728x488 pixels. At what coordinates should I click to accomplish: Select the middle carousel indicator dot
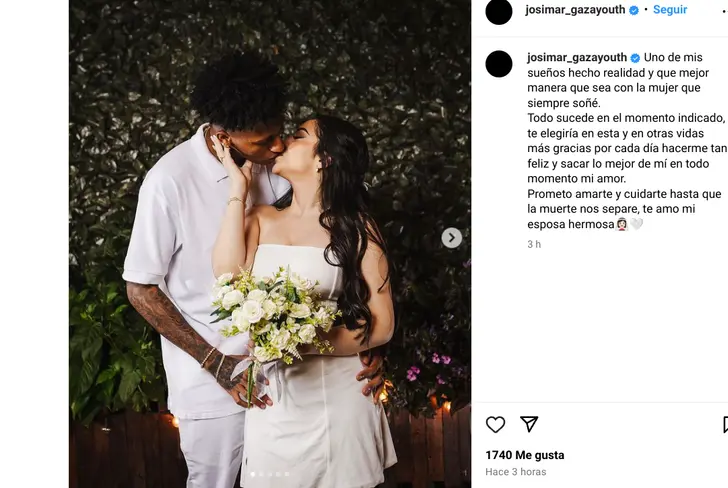pyautogui.click(x=270, y=474)
